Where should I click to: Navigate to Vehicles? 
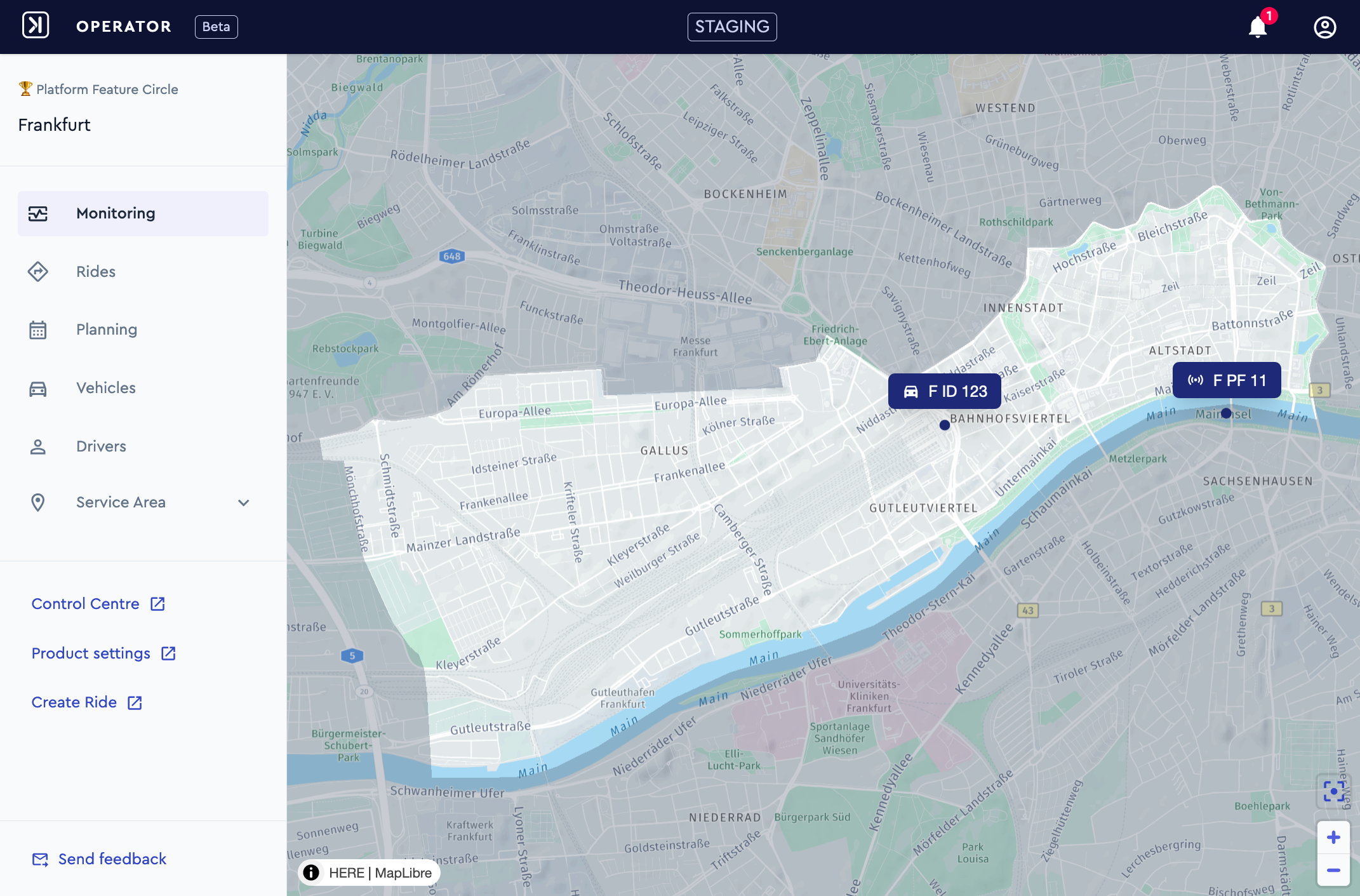[x=143, y=388]
